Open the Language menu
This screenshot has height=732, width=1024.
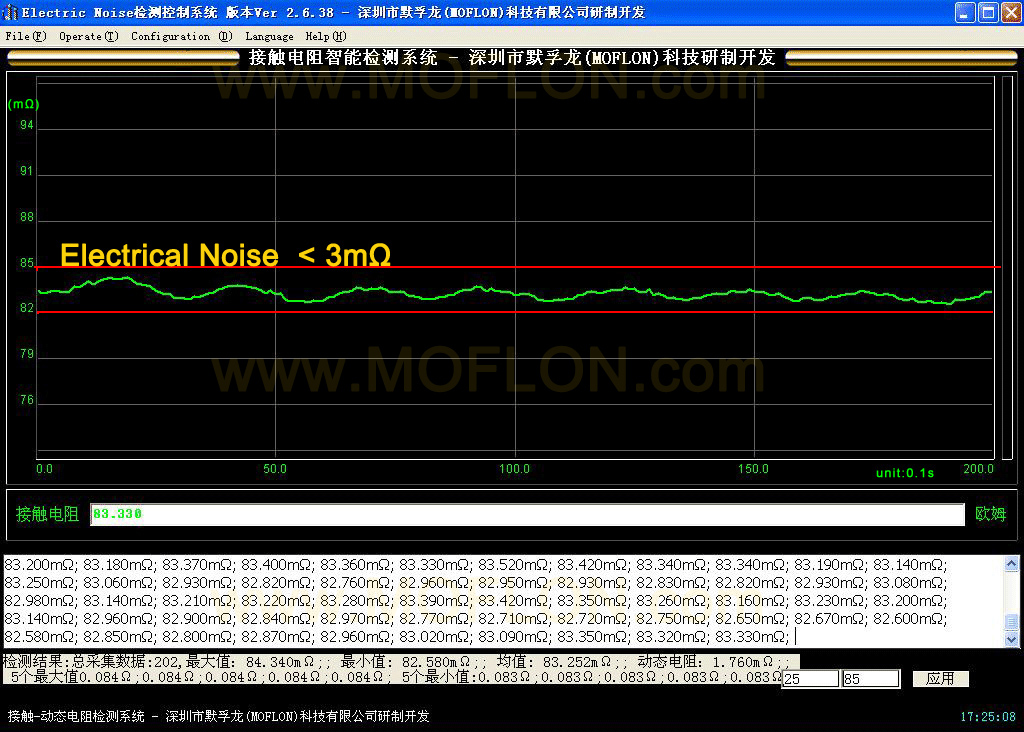click(x=269, y=37)
